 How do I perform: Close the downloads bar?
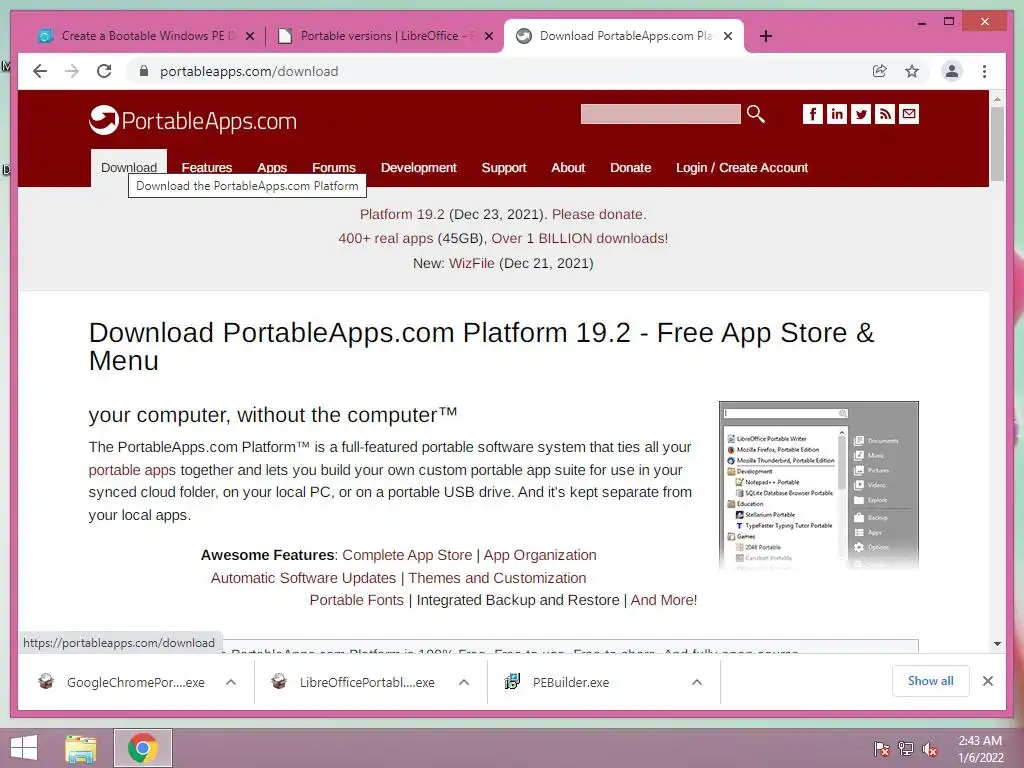coord(988,681)
